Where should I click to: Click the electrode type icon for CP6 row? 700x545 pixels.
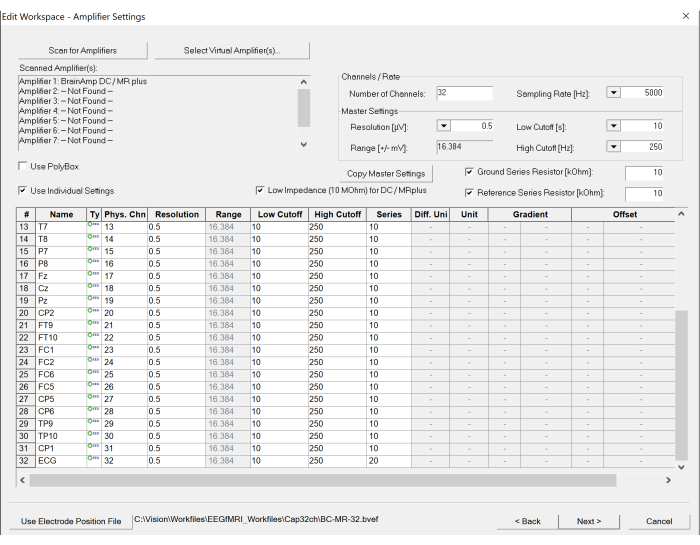pyautogui.click(x=93, y=408)
